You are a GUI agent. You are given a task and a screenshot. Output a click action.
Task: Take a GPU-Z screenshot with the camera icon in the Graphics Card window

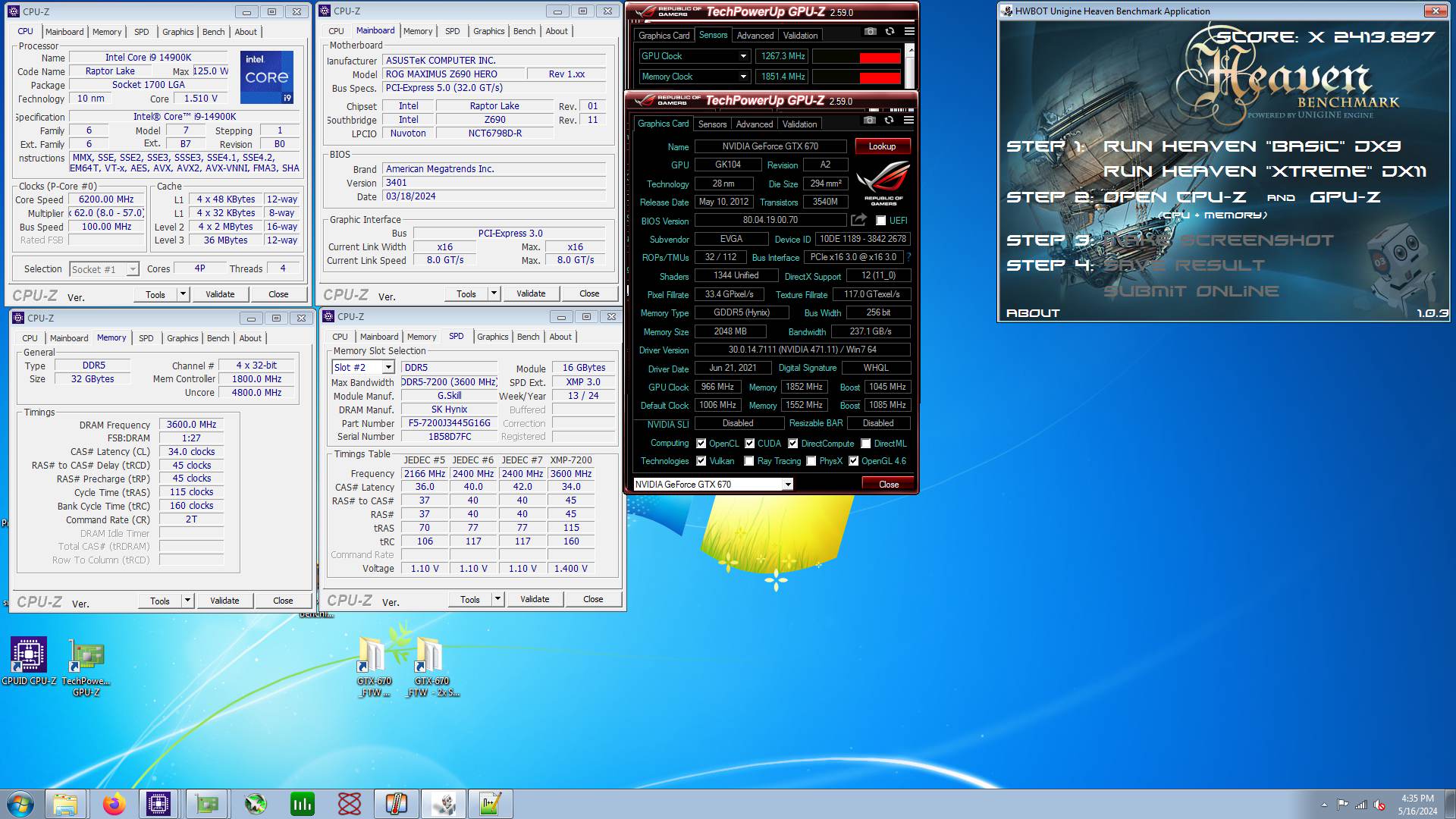click(x=870, y=121)
